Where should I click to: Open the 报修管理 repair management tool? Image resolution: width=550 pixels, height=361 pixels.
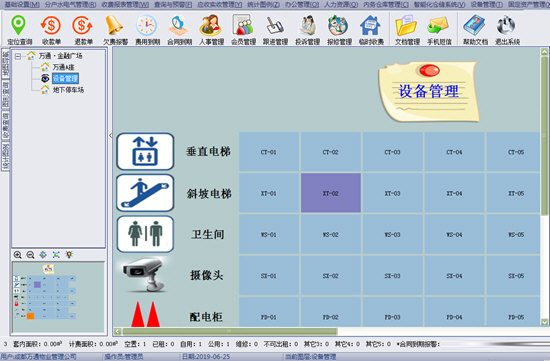click(339, 30)
